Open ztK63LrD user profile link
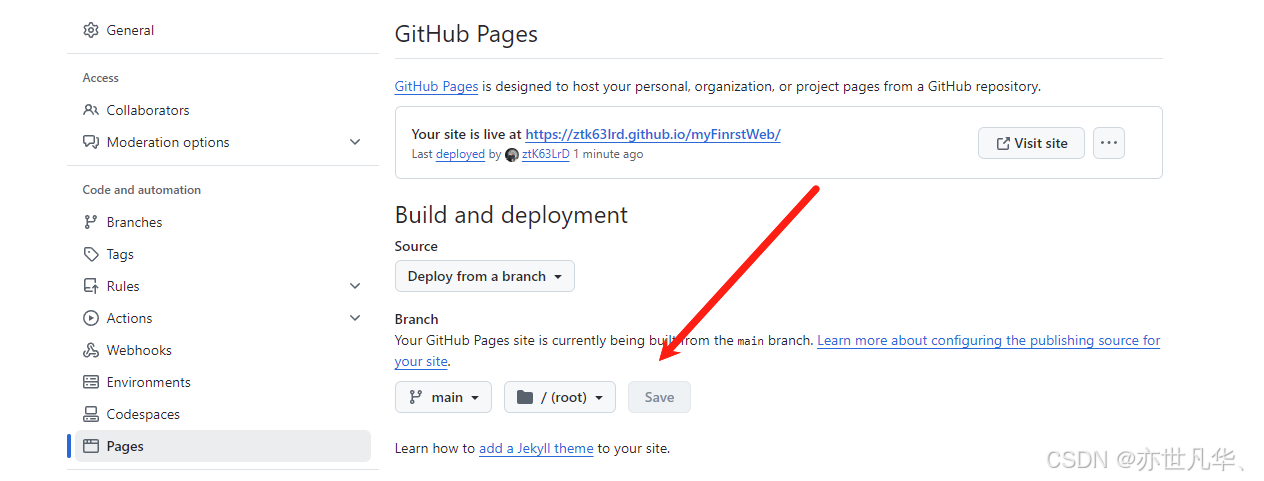This screenshot has width=1264, height=481. click(x=546, y=154)
